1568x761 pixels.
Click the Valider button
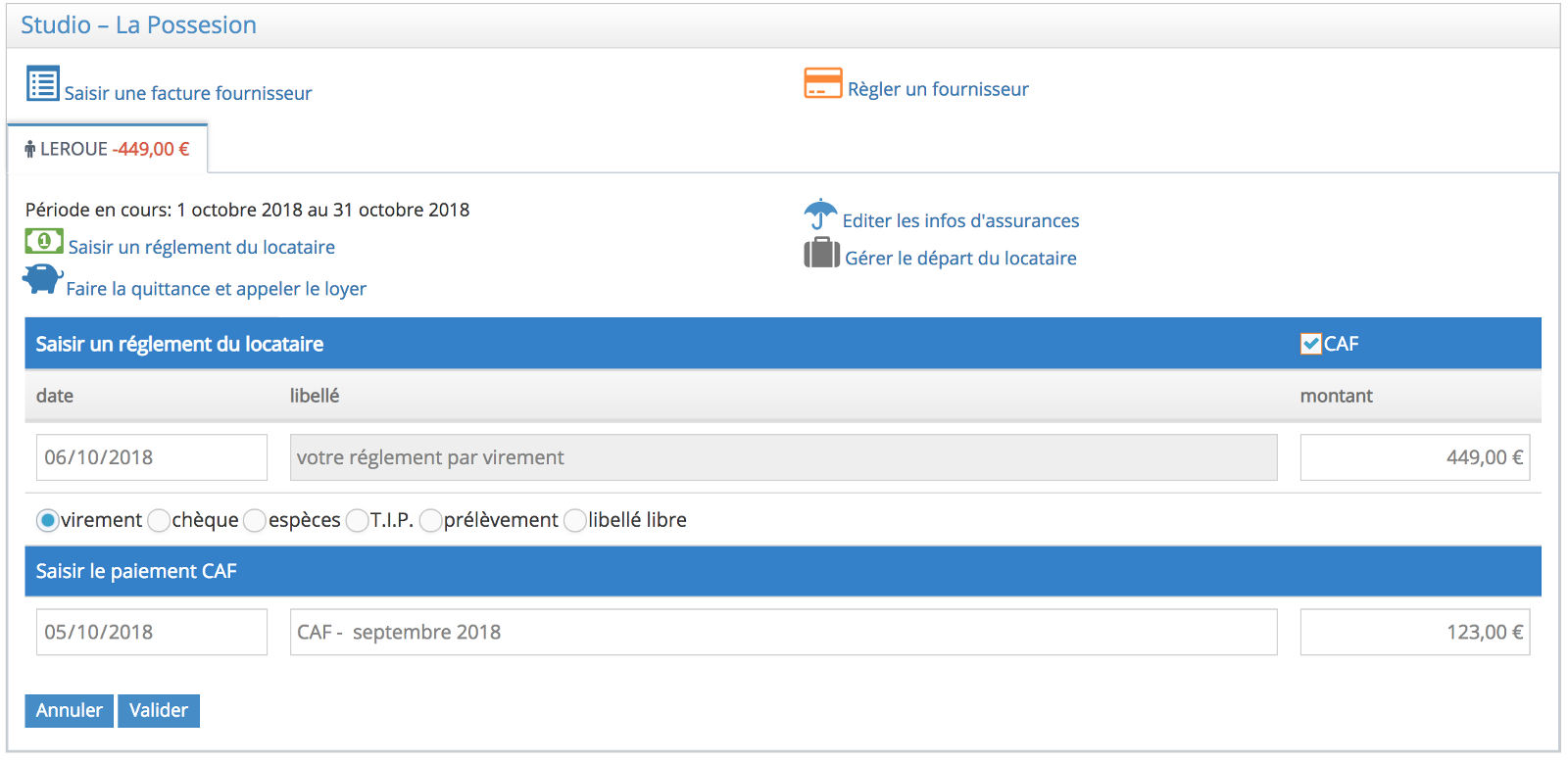point(159,711)
